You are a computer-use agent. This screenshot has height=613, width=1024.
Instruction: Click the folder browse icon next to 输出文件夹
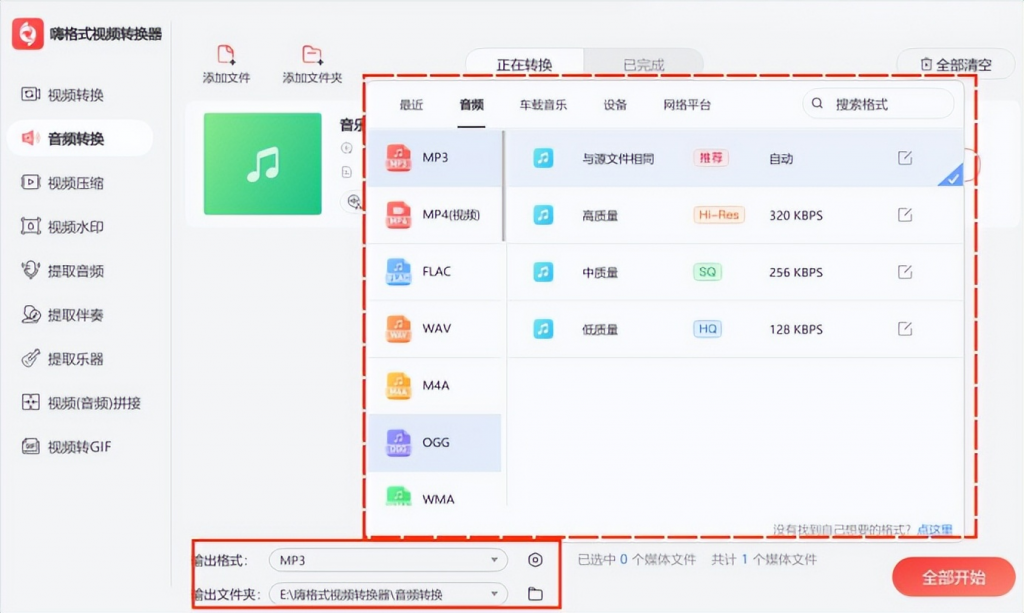(534, 594)
